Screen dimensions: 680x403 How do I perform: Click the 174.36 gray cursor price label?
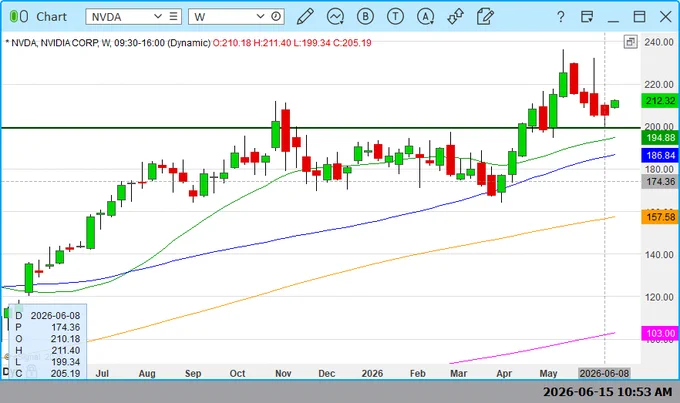click(660, 182)
